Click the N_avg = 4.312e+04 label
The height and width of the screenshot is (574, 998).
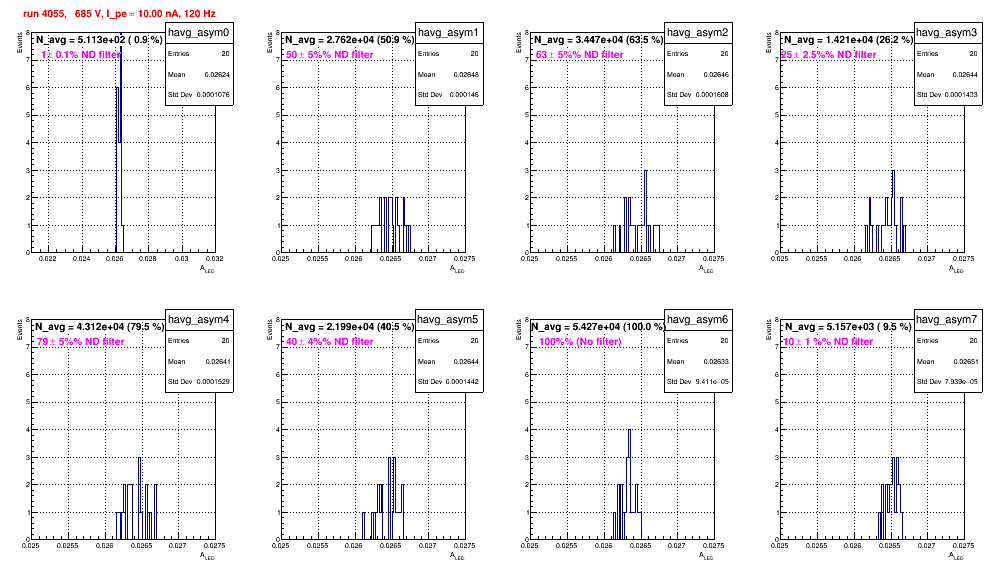[x=99, y=326]
